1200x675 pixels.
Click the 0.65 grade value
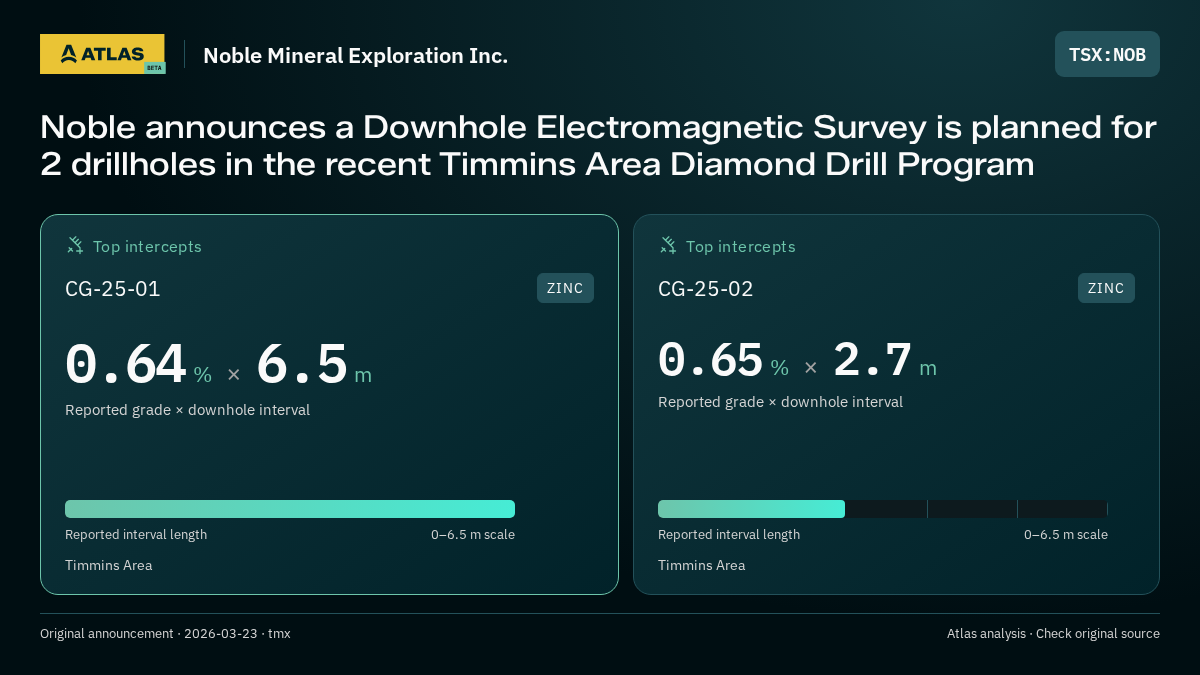710,360
